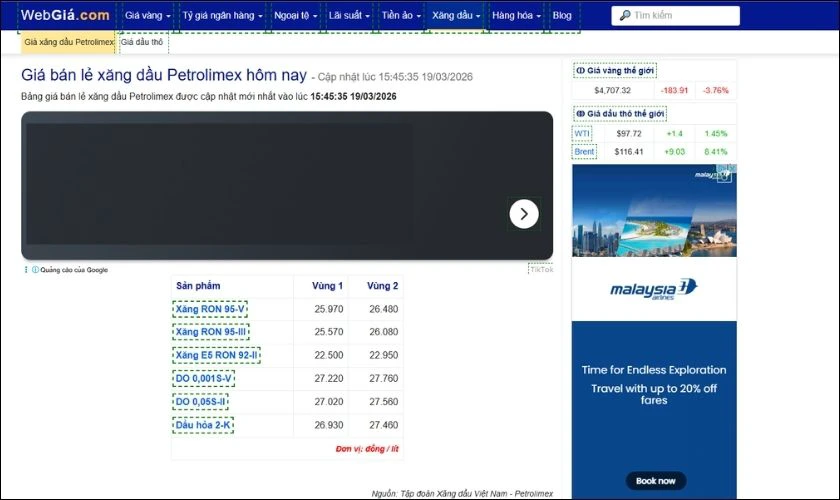Select RON 95-V Vùng 1 price 25.970
Image resolution: width=840 pixels, height=500 pixels.
point(328,309)
